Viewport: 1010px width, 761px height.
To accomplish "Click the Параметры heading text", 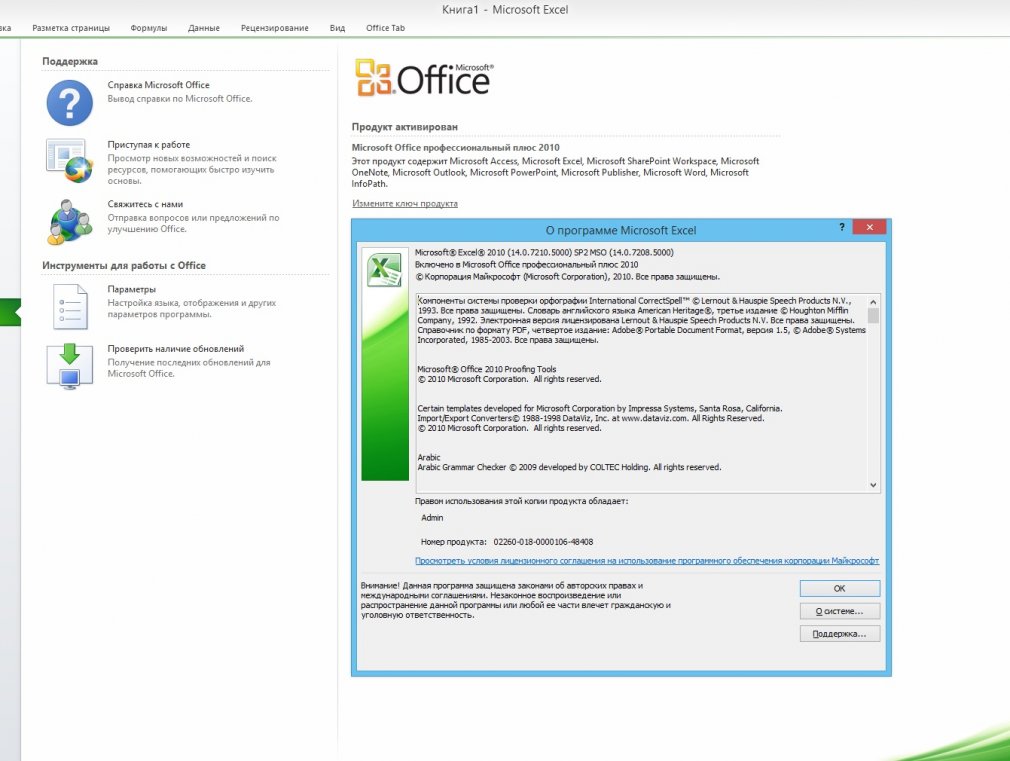I will (131, 289).
